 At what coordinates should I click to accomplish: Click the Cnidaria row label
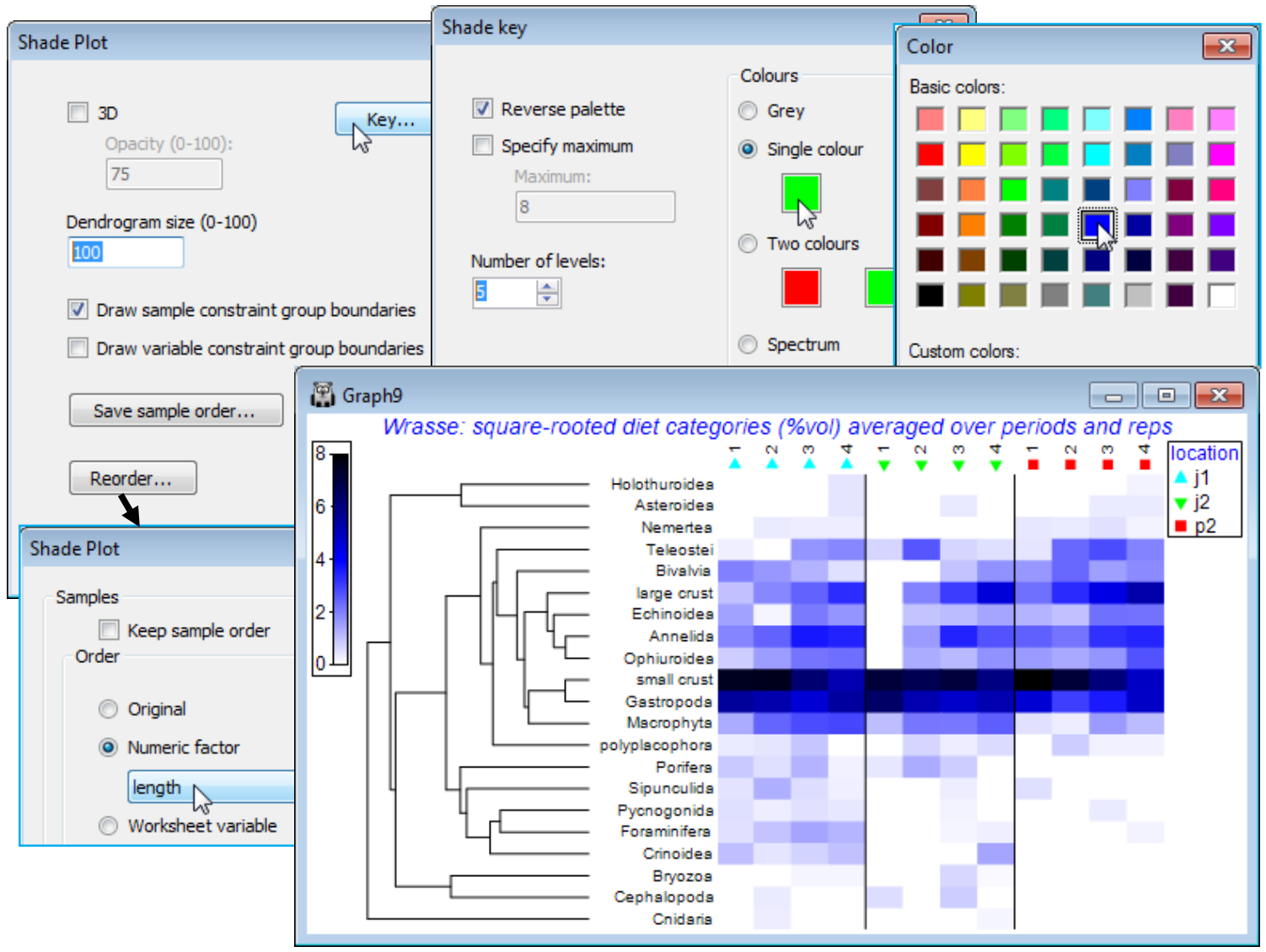(682, 919)
